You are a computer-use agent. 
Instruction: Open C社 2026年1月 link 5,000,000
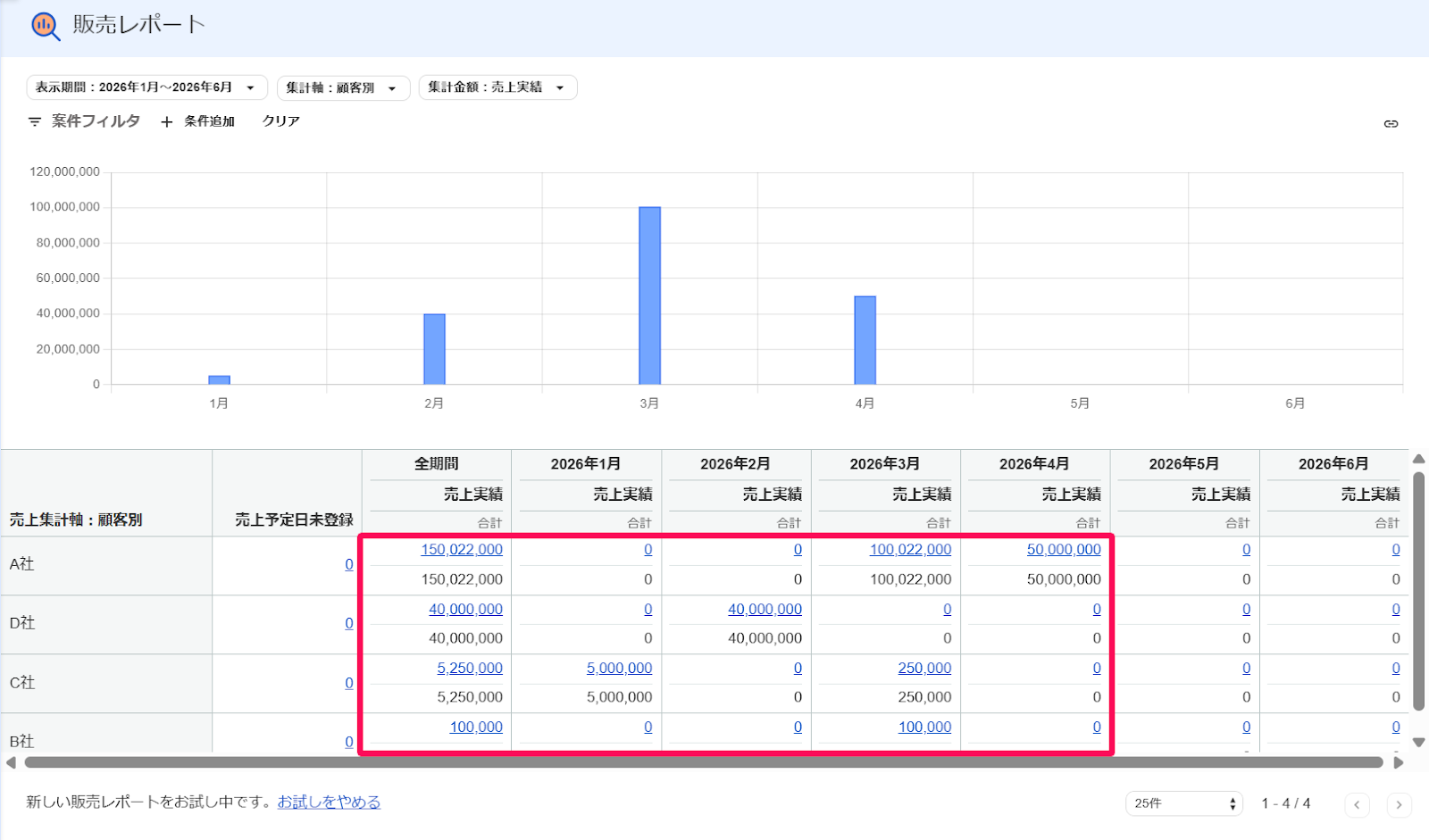pyautogui.click(x=619, y=668)
